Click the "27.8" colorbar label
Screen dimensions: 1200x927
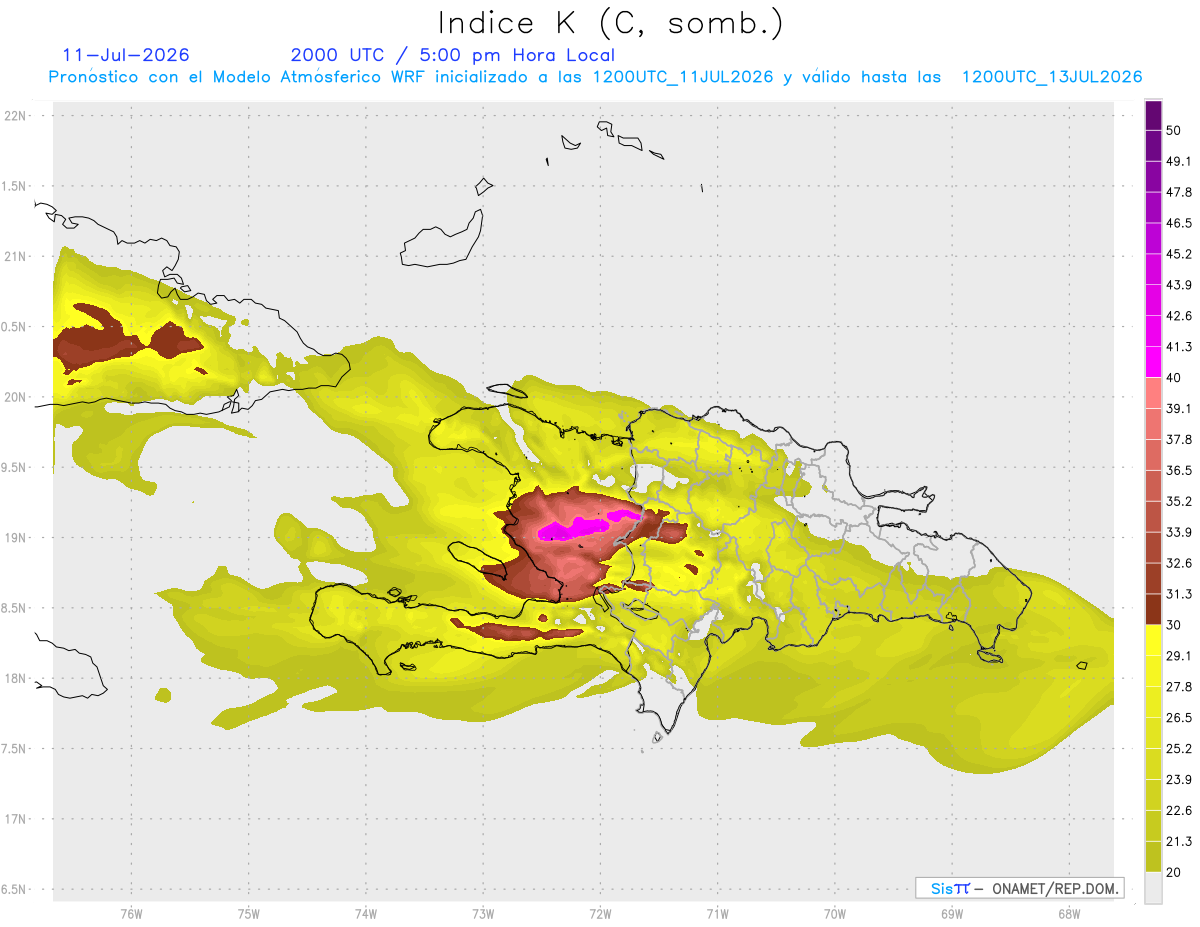pos(1178,687)
